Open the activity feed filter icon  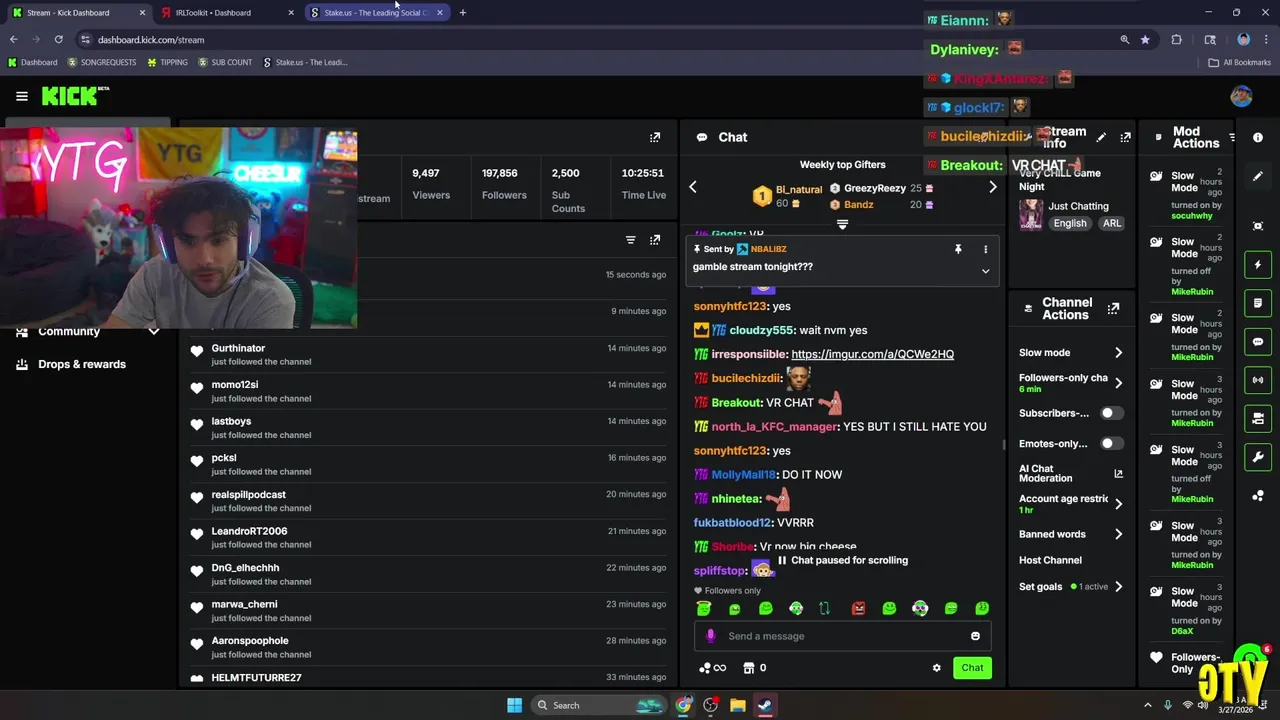click(x=630, y=240)
